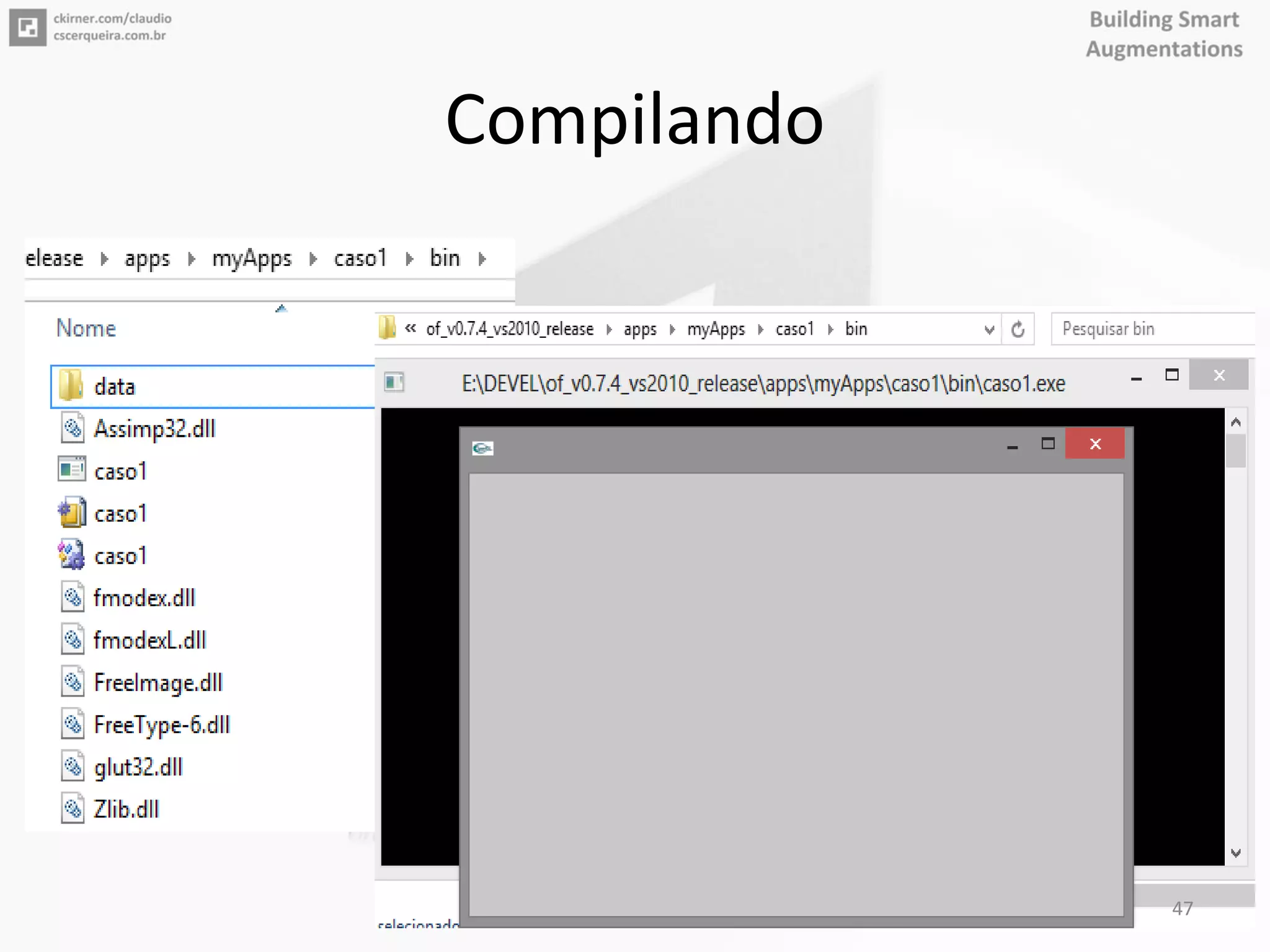Image resolution: width=1270 pixels, height=952 pixels.
Task: Click console scrollbar down arrow
Action: (1235, 853)
